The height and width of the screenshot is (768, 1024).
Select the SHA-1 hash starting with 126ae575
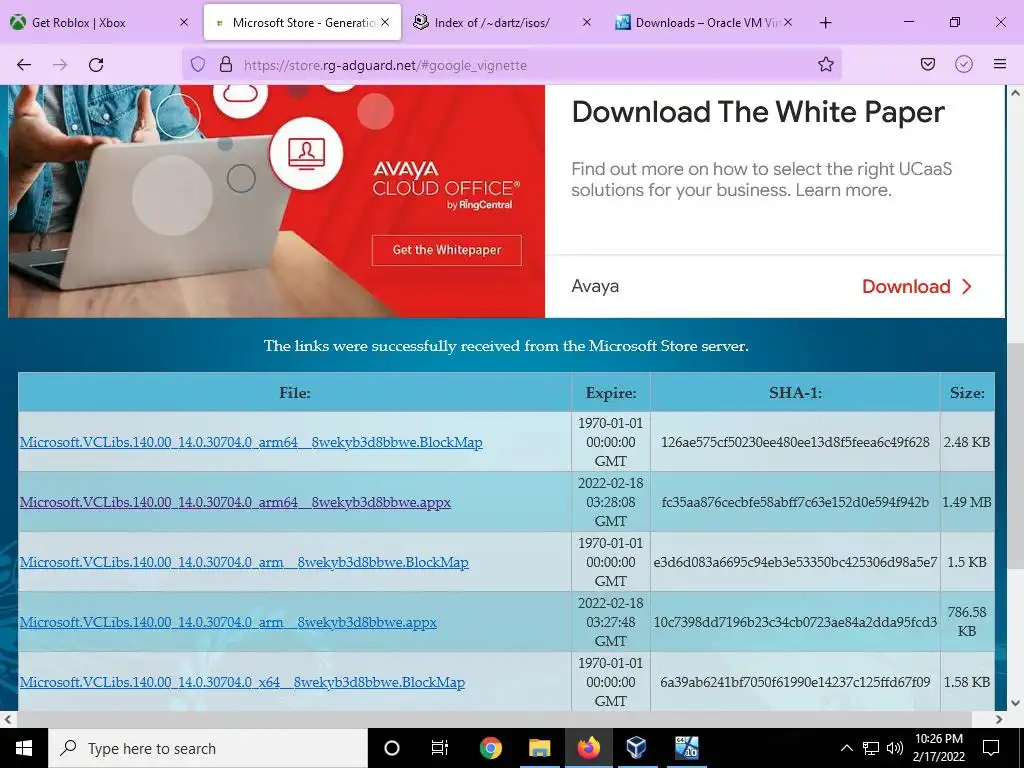coord(795,442)
